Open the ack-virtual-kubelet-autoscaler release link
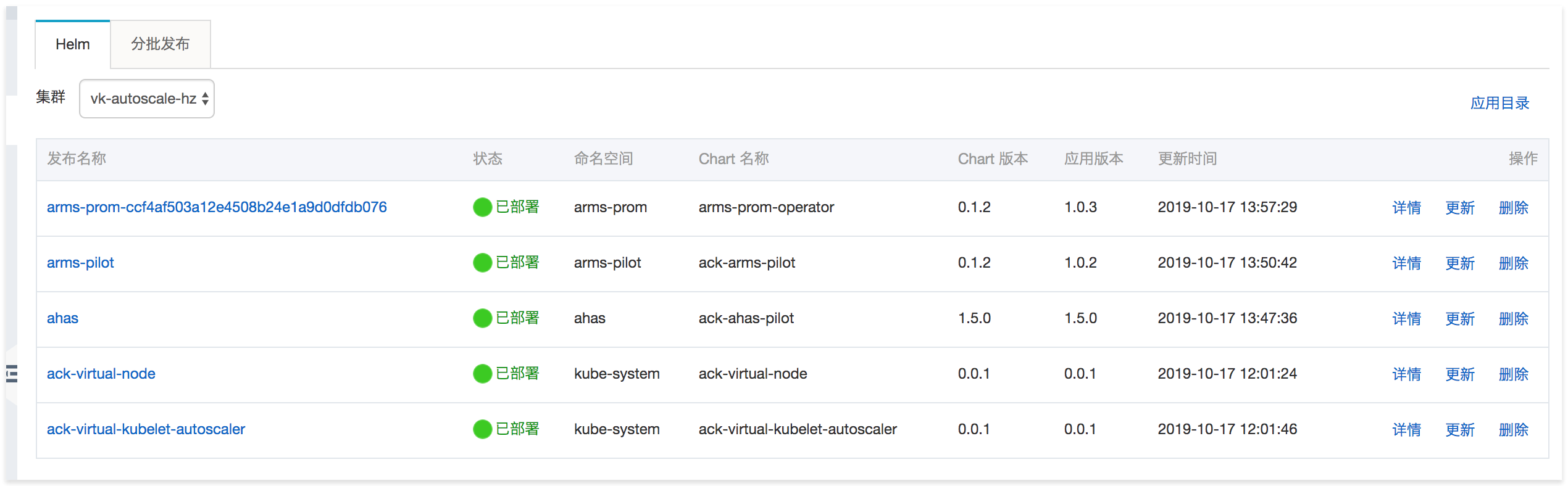 point(146,429)
